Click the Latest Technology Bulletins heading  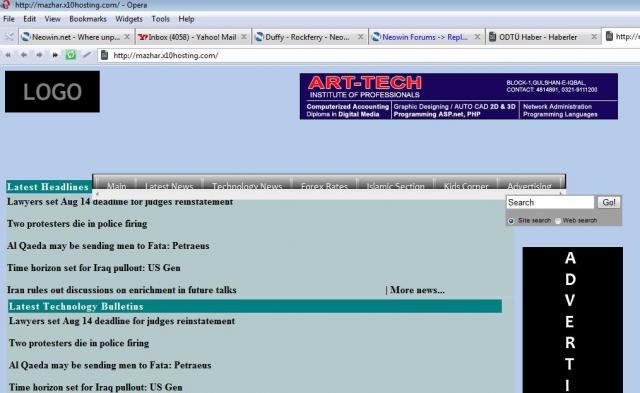point(76,306)
